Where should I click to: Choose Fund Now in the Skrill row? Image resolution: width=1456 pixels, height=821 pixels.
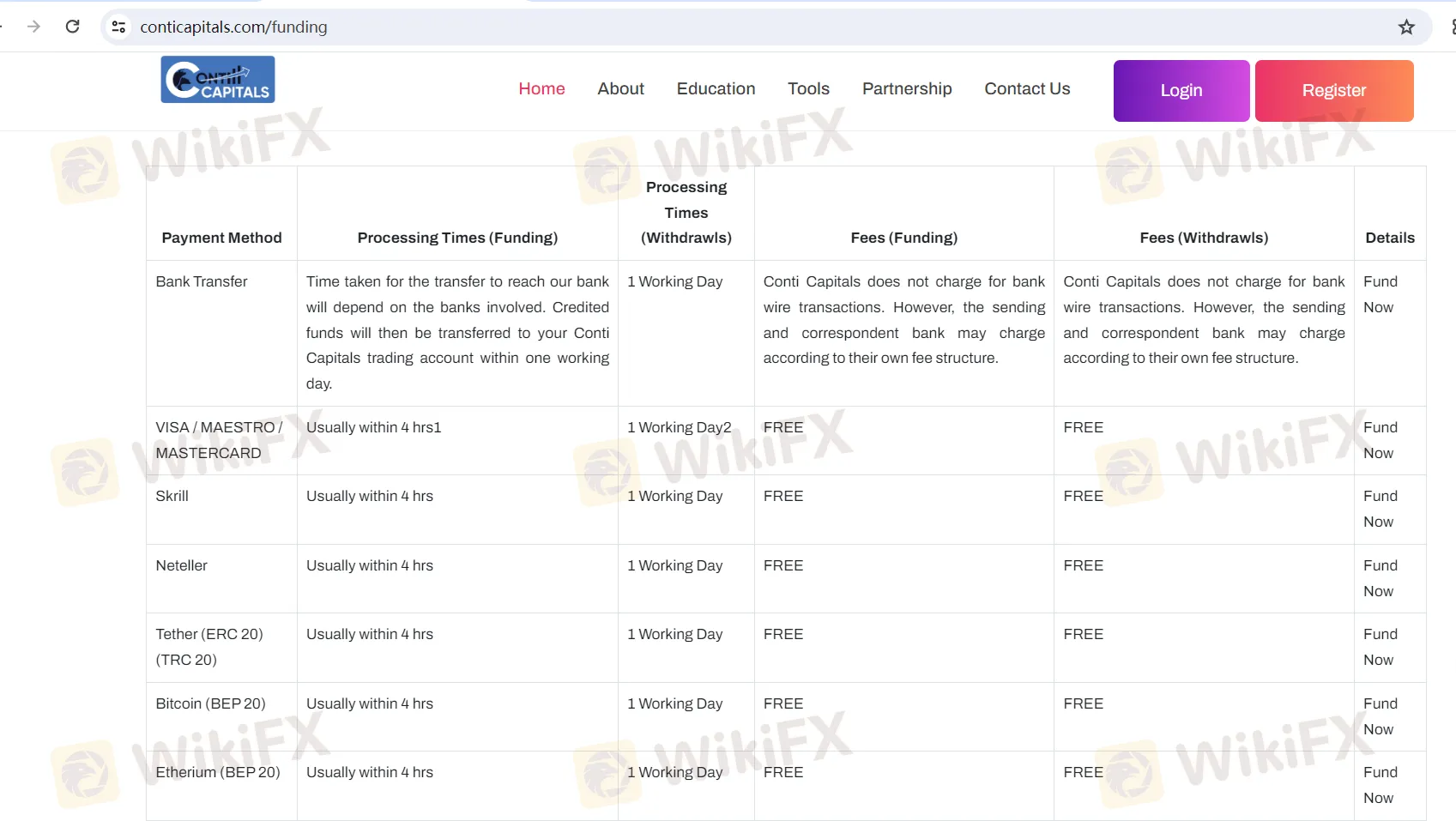[1380, 509]
